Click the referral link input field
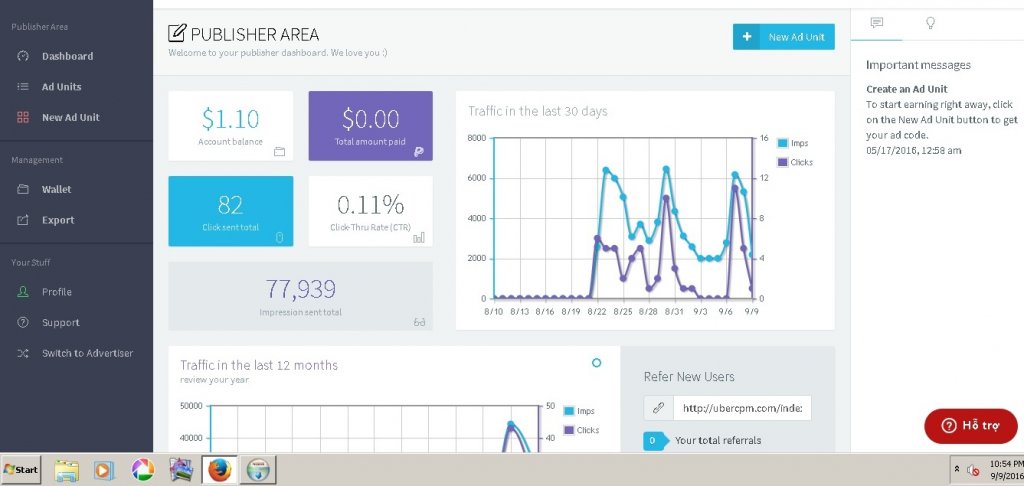Image resolution: width=1024 pixels, height=486 pixels. coord(742,408)
